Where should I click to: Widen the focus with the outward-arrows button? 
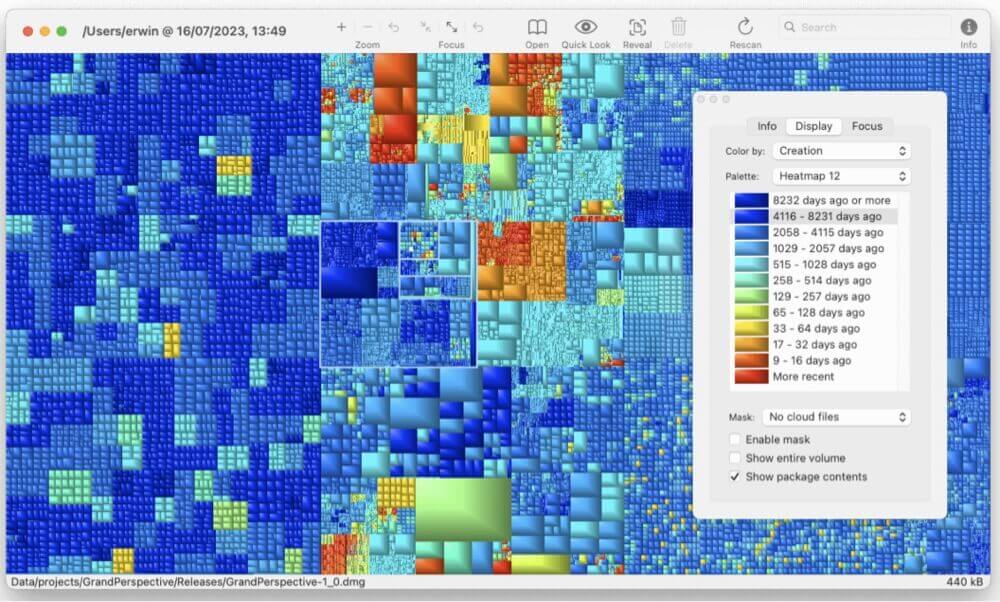click(452, 27)
